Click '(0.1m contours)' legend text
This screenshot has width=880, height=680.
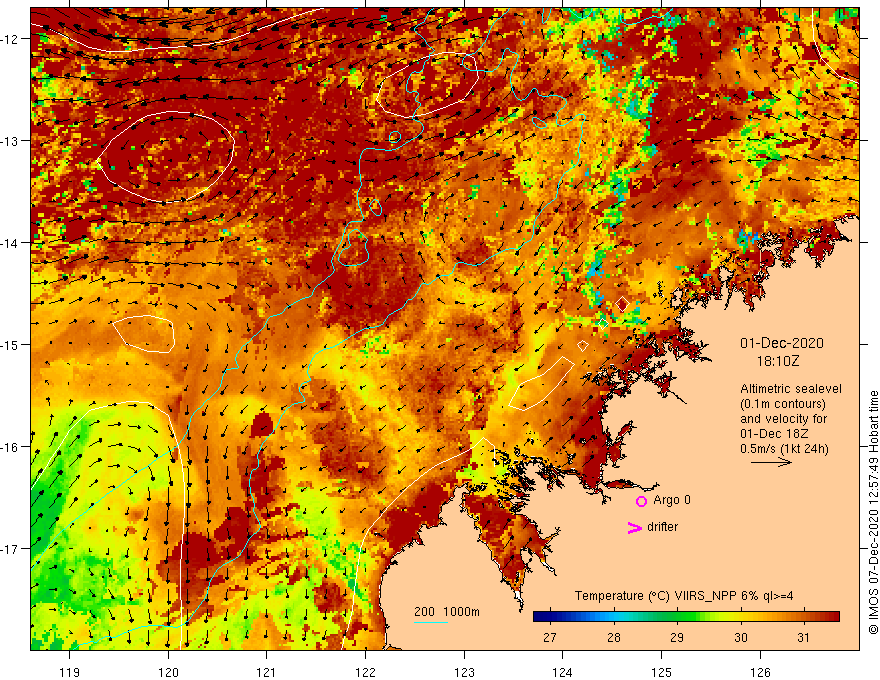point(783,404)
